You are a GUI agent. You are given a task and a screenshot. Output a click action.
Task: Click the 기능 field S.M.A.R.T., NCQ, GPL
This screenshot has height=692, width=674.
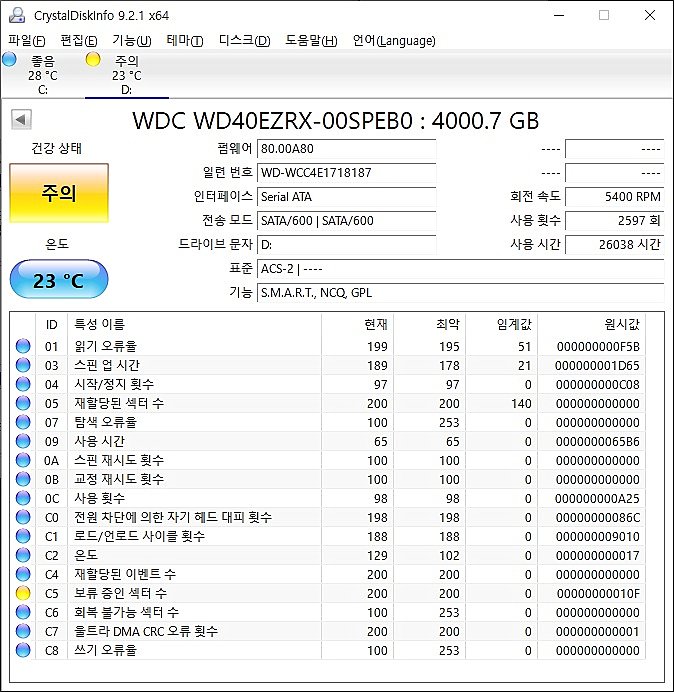[x=460, y=293]
